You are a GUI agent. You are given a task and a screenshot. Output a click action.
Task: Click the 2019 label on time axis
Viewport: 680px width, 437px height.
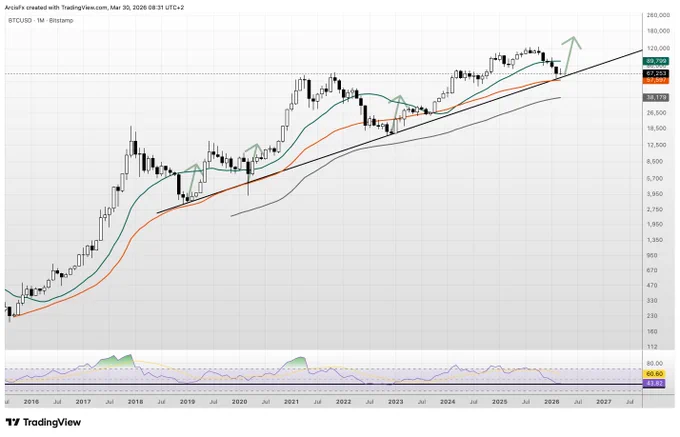coord(187,402)
